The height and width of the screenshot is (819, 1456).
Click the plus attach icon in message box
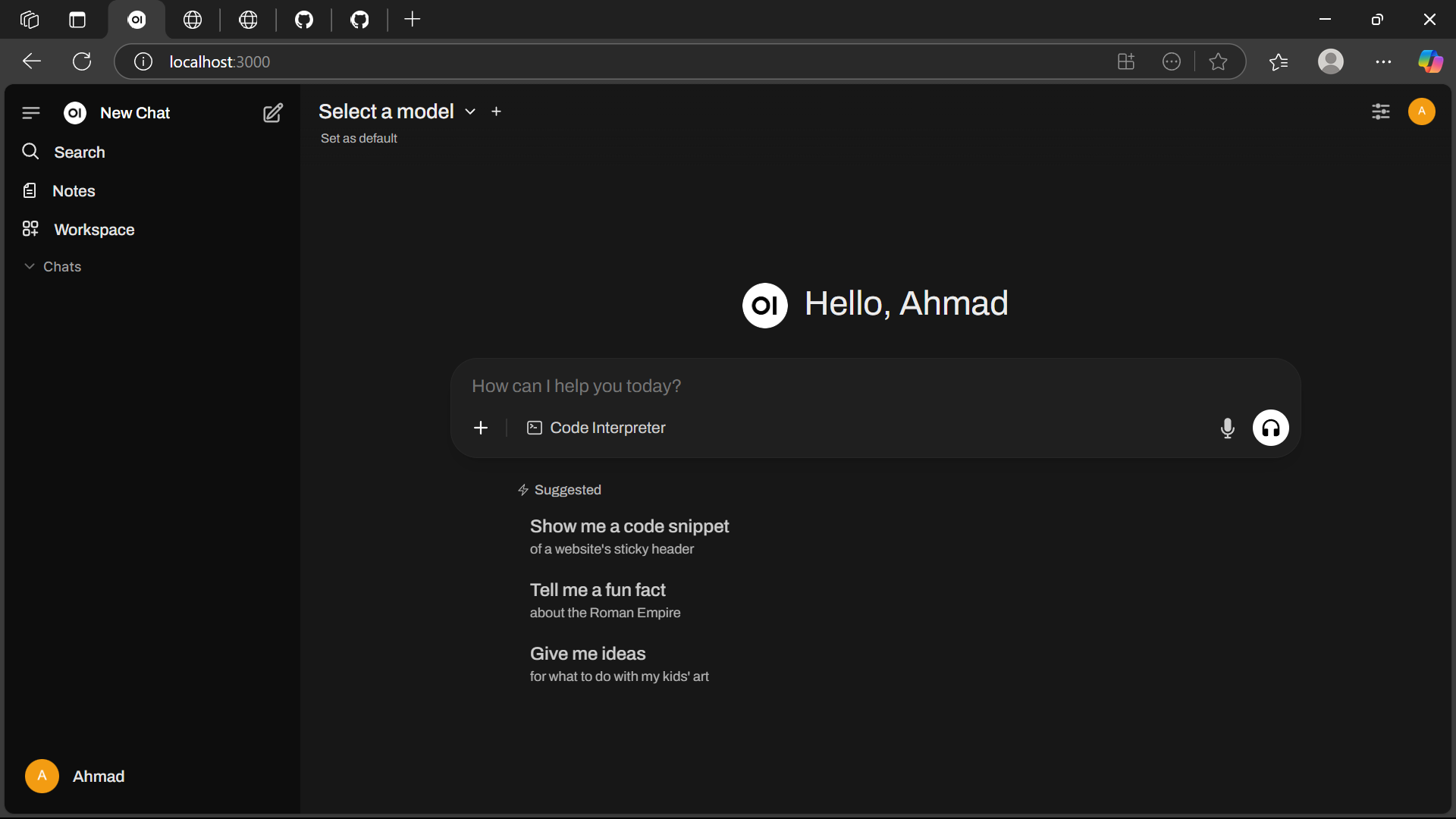pyautogui.click(x=481, y=428)
